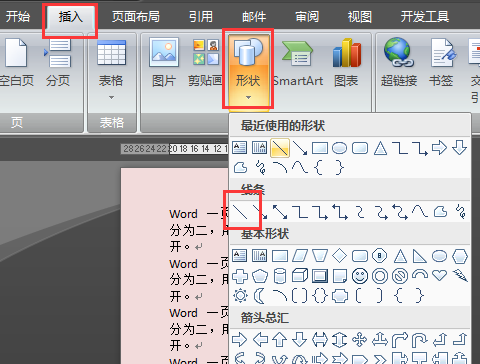Insert a SmartArt graphic
The height and width of the screenshot is (364, 480).
coord(298,63)
